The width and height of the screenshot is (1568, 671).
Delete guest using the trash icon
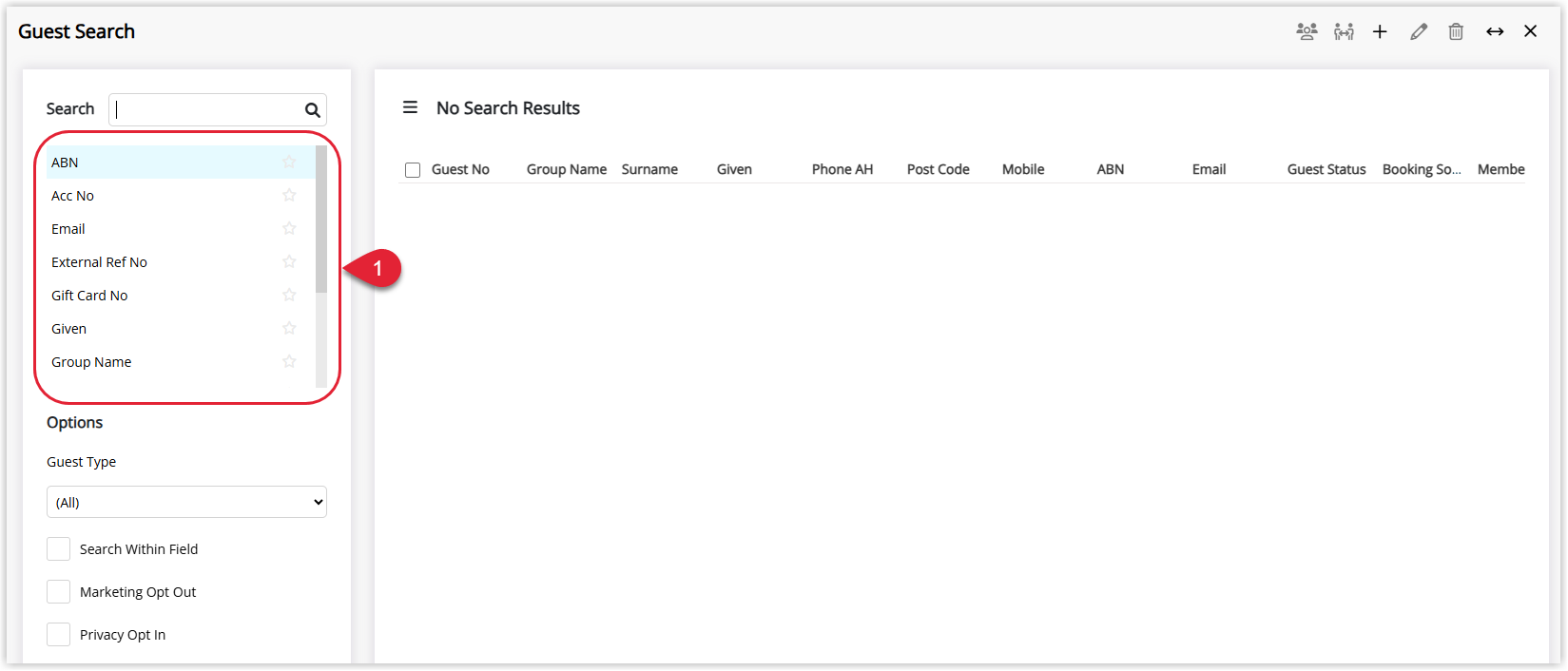click(x=1456, y=31)
